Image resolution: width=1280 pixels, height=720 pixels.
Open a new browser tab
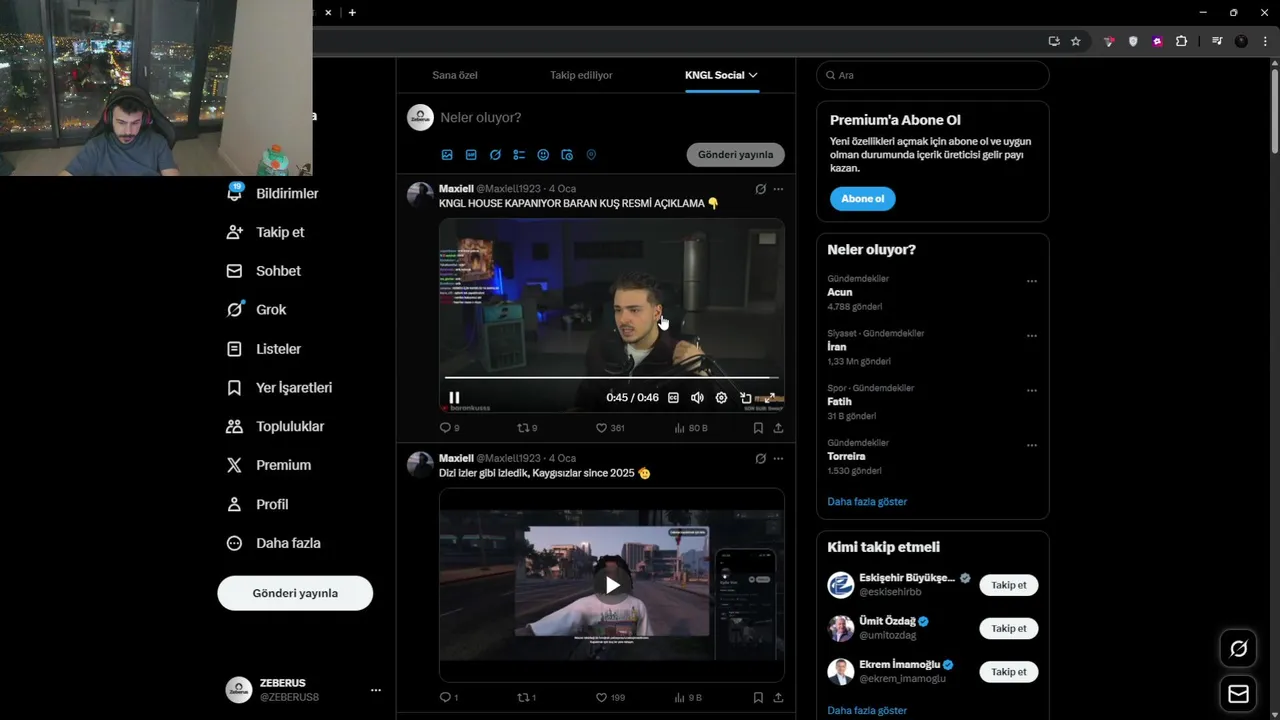tap(352, 13)
